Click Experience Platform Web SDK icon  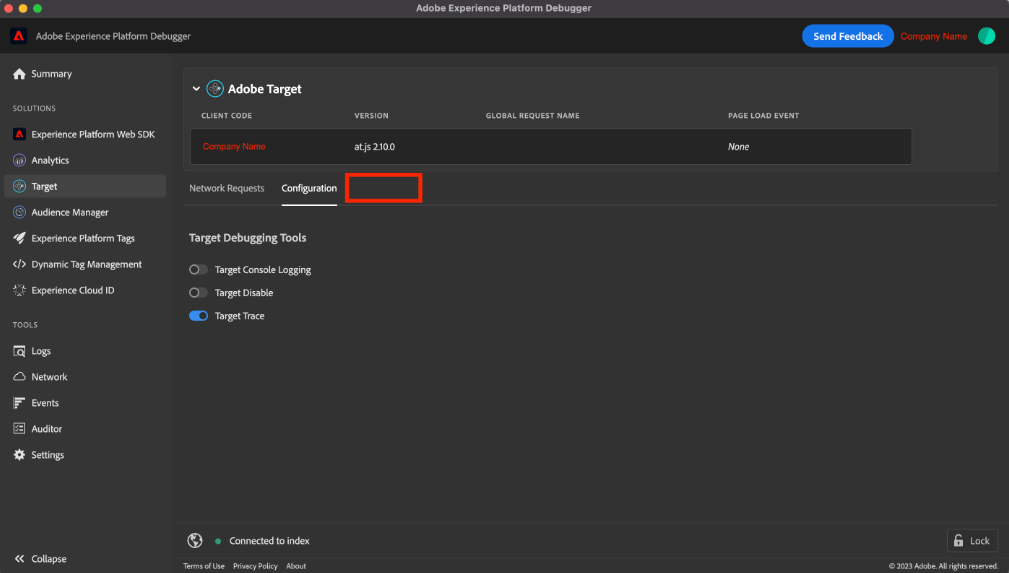[19, 134]
